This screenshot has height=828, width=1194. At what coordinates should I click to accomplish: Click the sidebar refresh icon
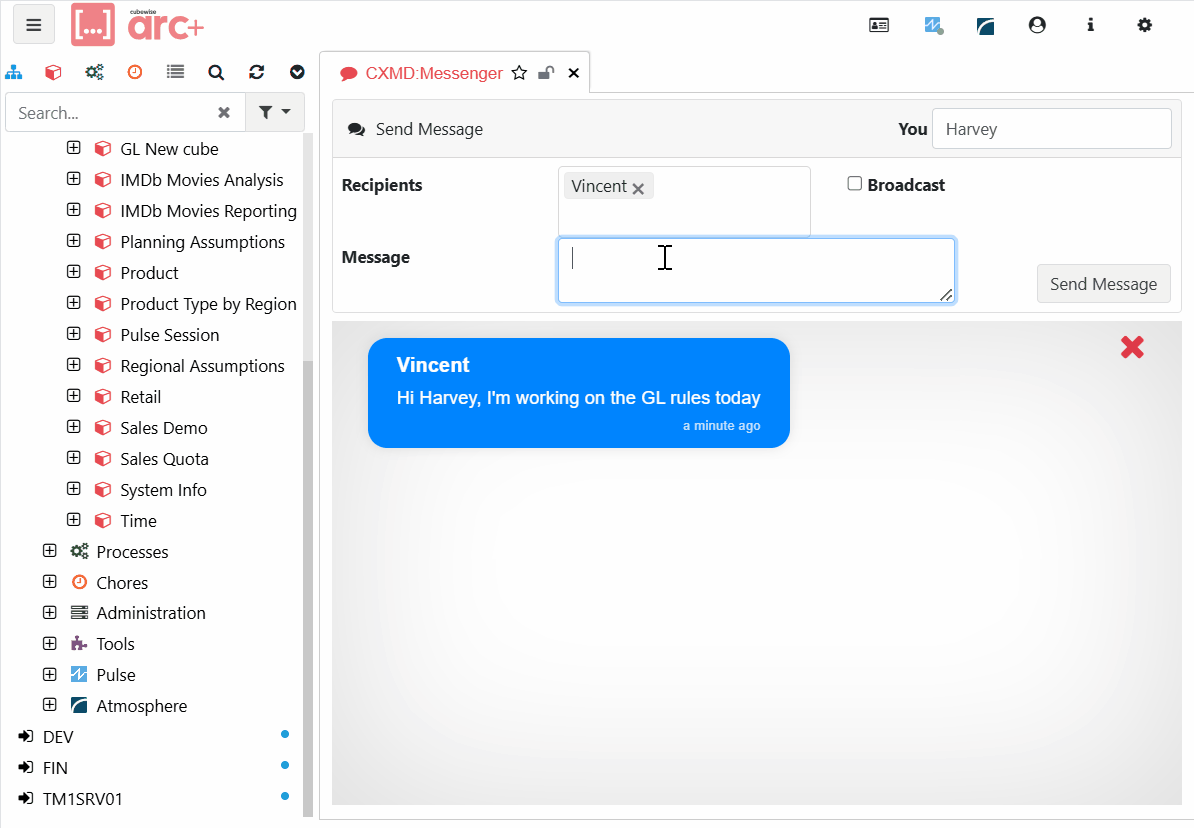pyautogui.click(x=256, y=72)
